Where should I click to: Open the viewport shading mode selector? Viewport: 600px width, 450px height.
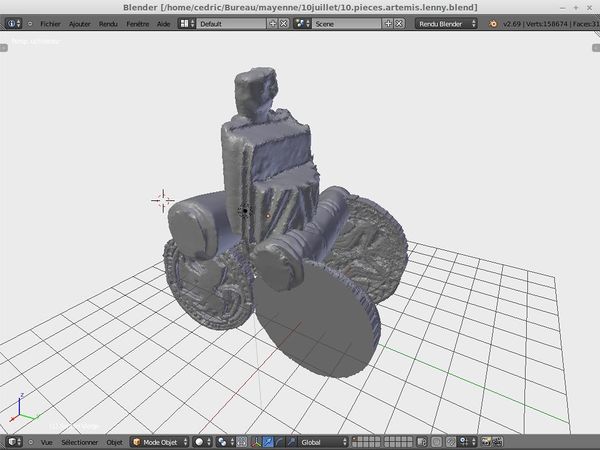click(201, 441)
